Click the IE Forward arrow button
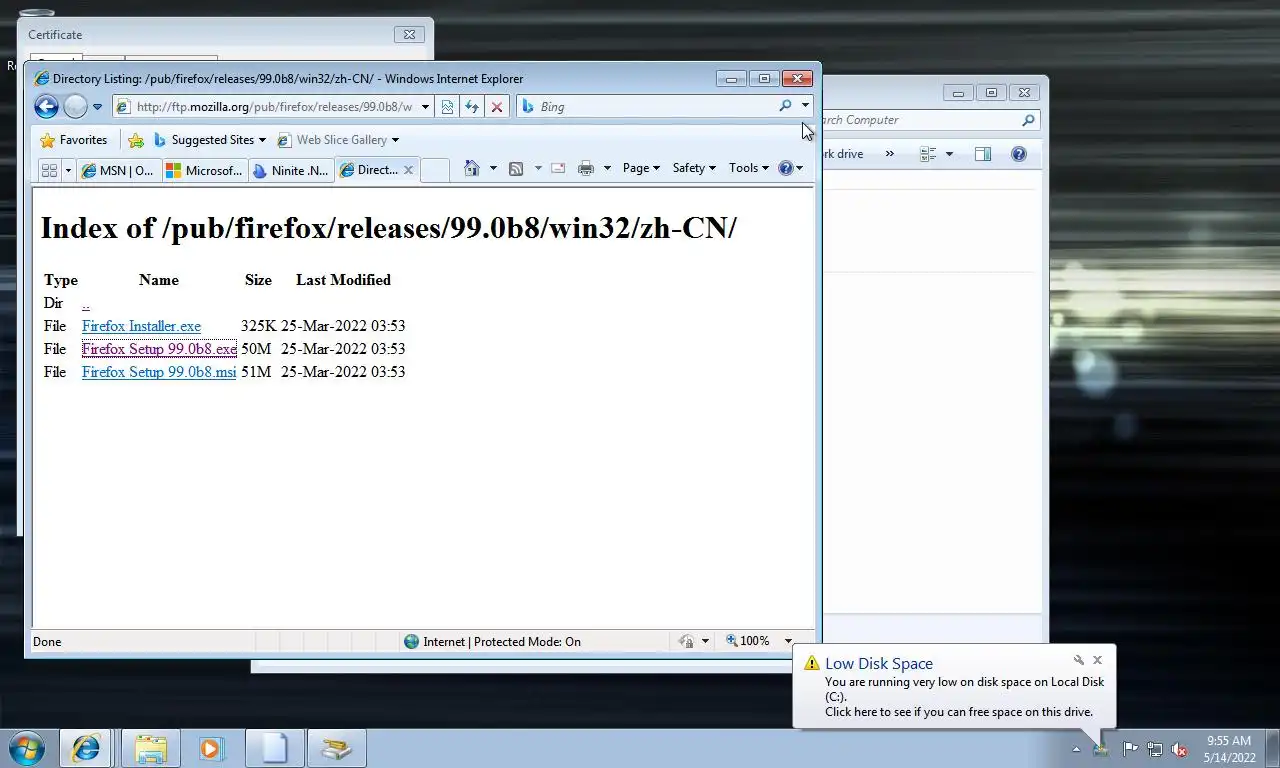The width and height of the screenshot is (1280, 768). coord(76,106)
